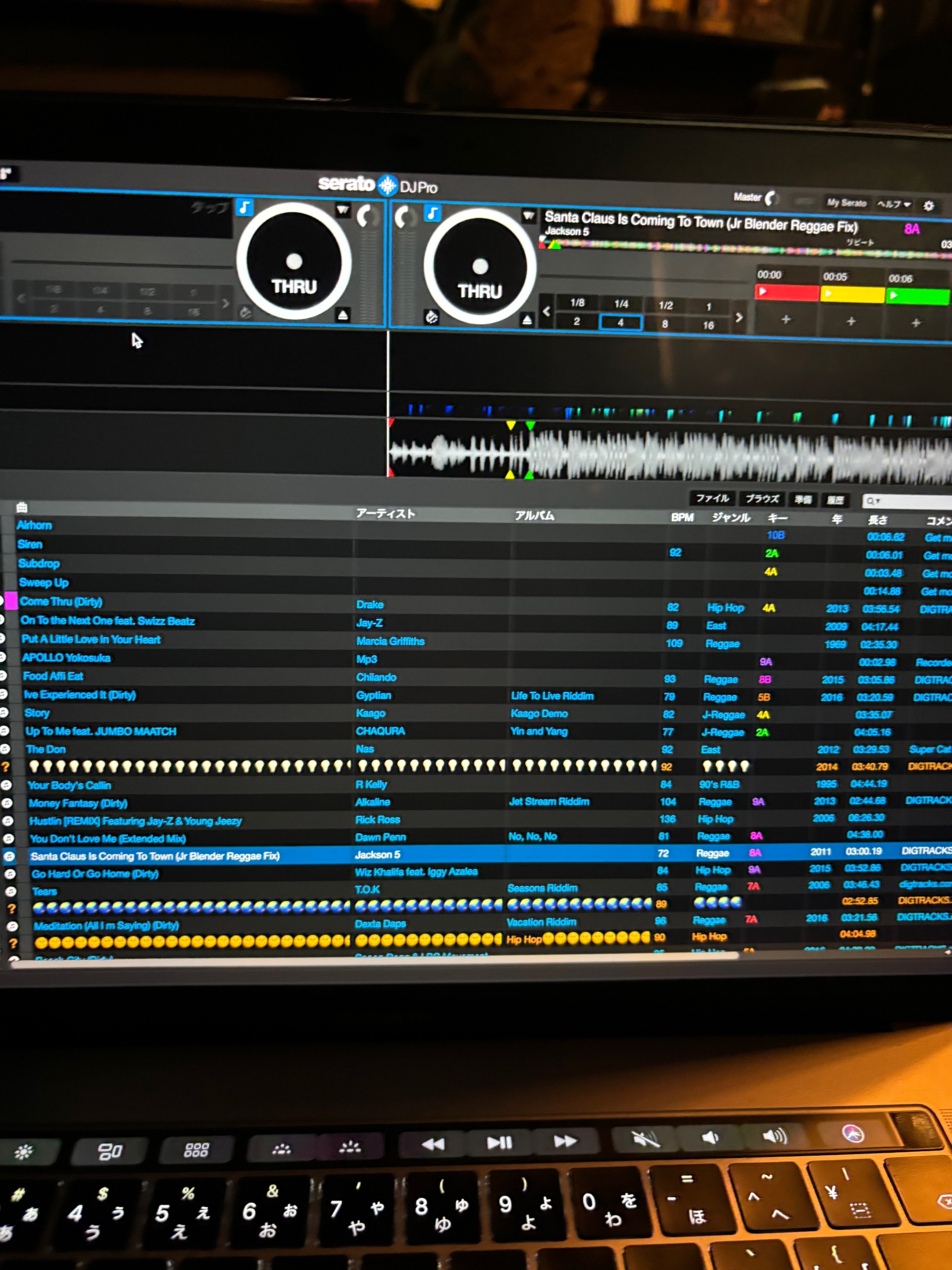Eject track from left deck
This screenshot has width=952, height=1270.
click(343, 315)
